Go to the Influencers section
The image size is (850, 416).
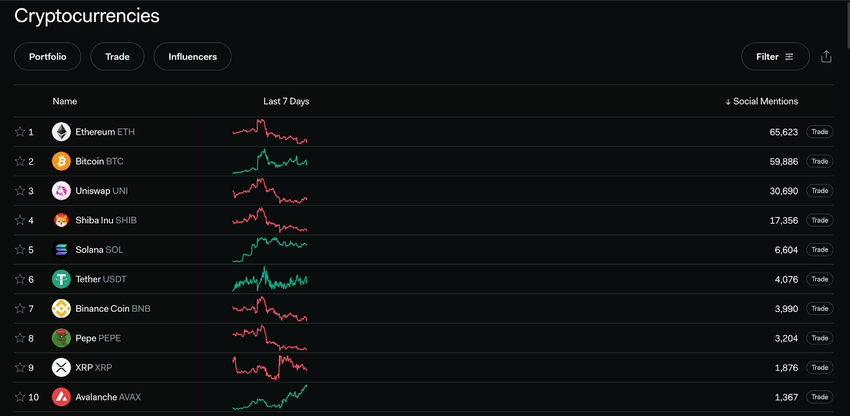coord(192,56)
